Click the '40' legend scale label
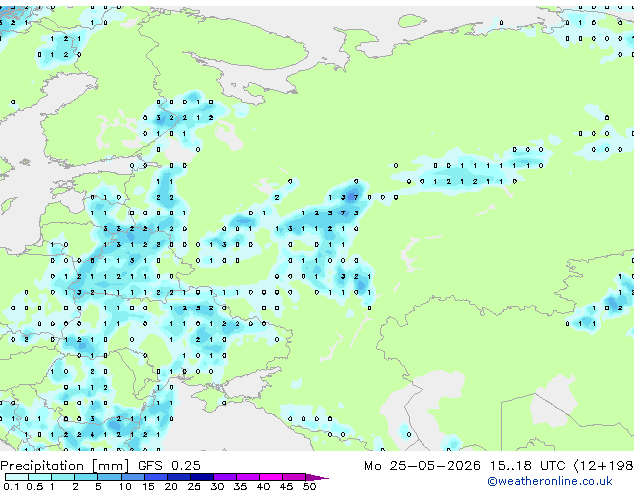634x490 pixels. (x=263, y=486)
